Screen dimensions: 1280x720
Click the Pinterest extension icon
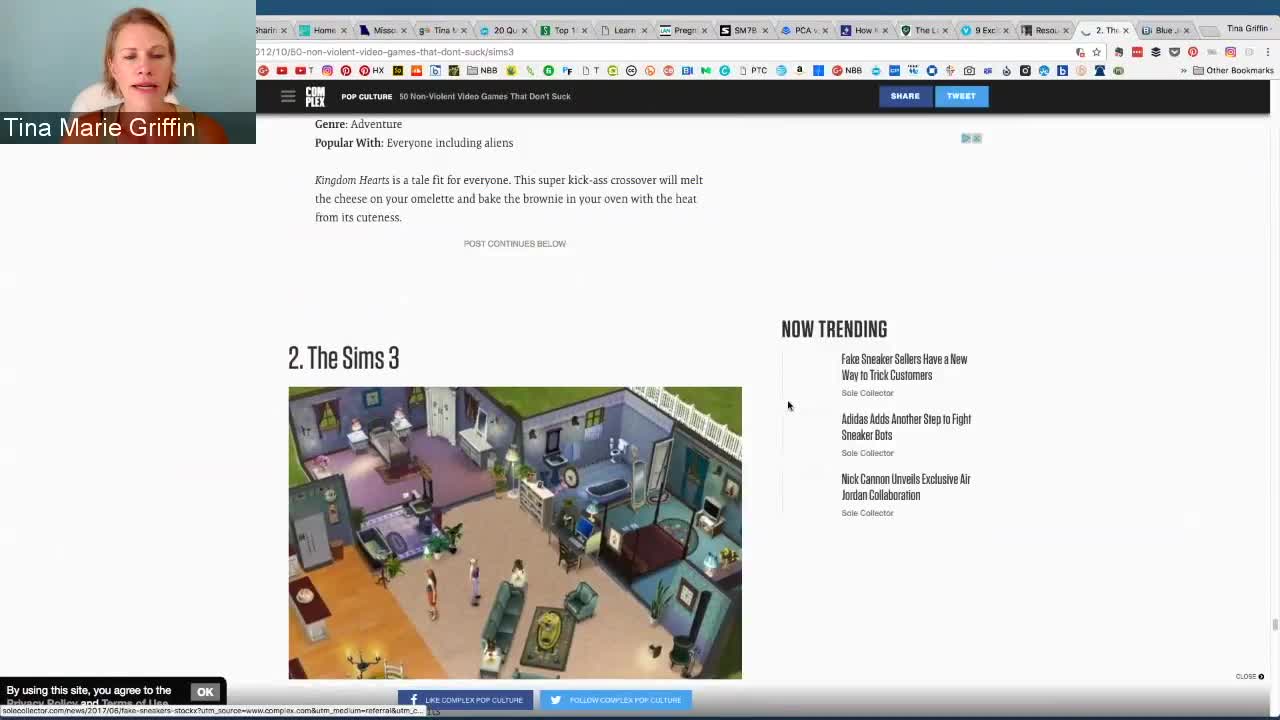pyautogui.click(x=1193, y=52)
